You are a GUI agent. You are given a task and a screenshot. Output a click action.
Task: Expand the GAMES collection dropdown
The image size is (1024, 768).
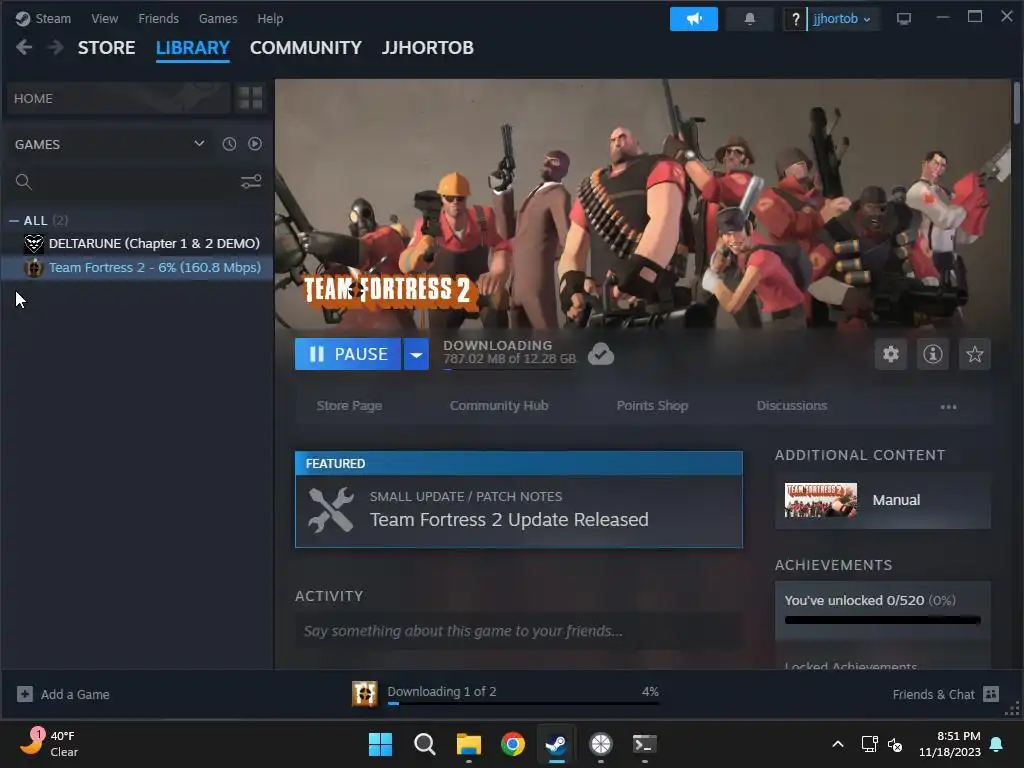pos(199,144)
